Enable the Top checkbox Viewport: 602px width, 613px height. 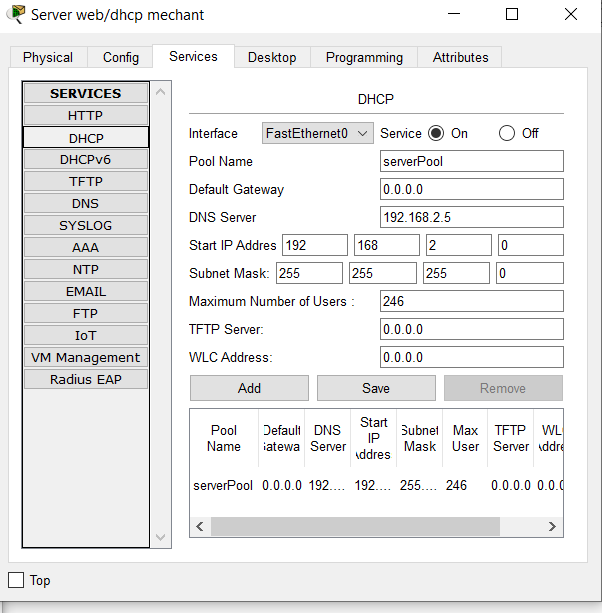coord(16,580)
